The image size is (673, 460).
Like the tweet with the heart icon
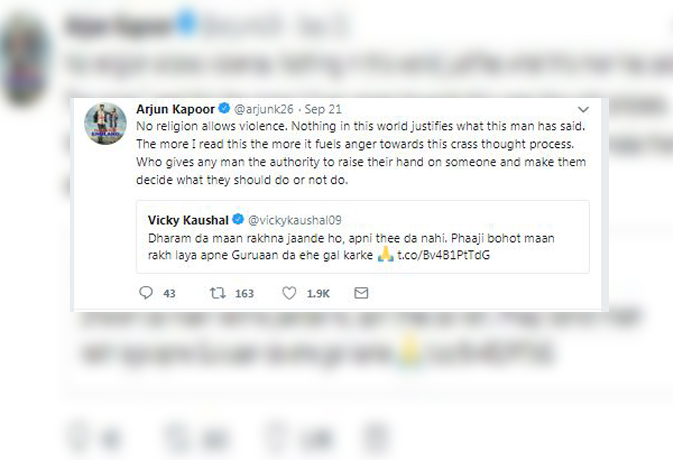(x=289, y=293)
